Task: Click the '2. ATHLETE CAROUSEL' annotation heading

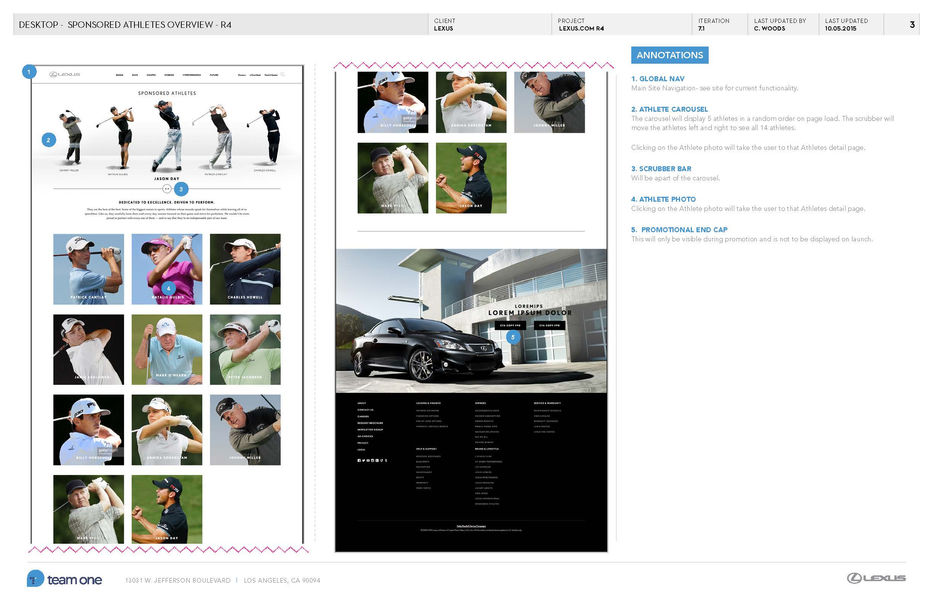Action: (x=669, y=109)
